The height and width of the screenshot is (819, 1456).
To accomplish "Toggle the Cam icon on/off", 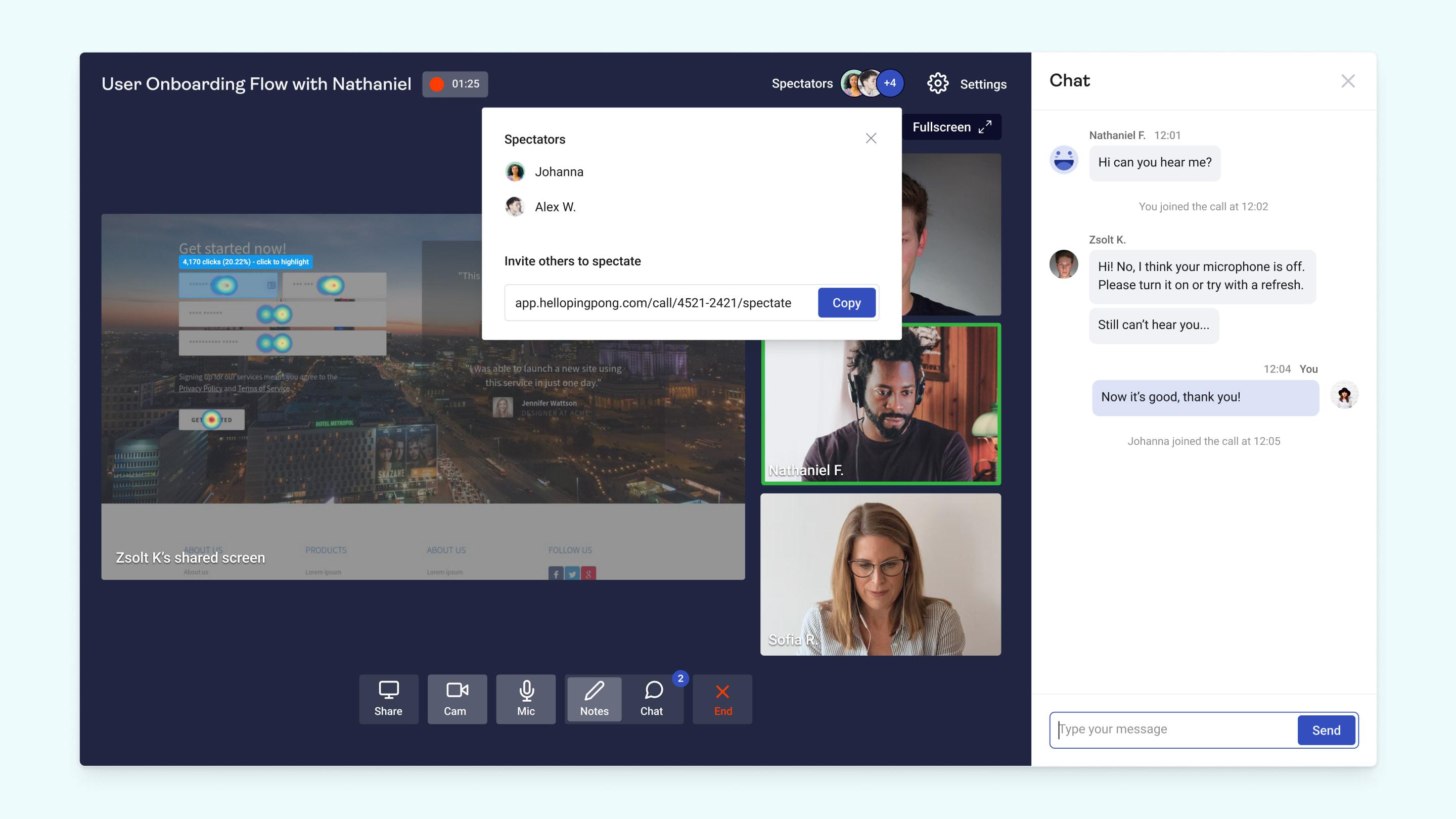I will [456, 697].
